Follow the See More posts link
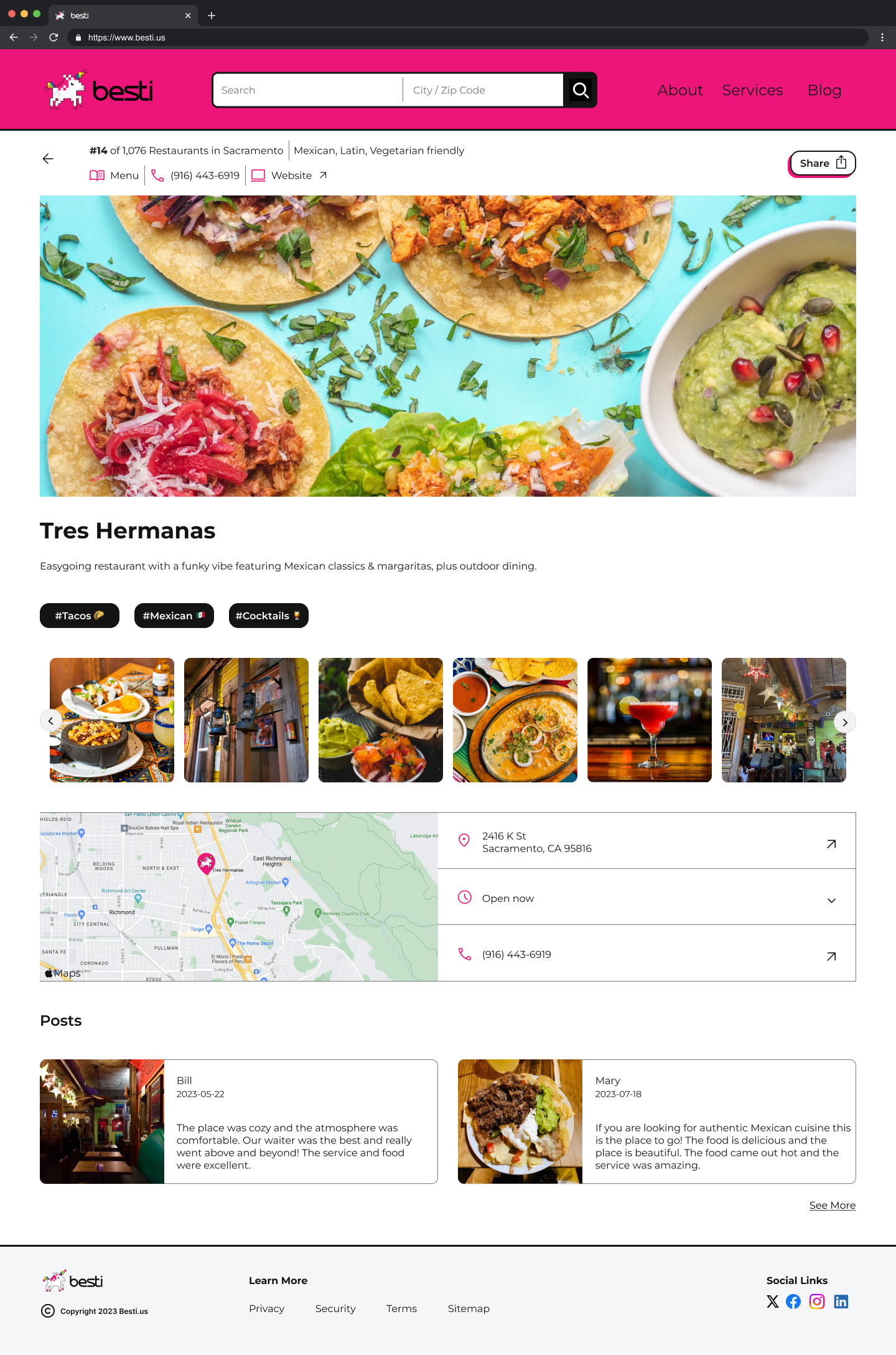 tap(833, 1206)
